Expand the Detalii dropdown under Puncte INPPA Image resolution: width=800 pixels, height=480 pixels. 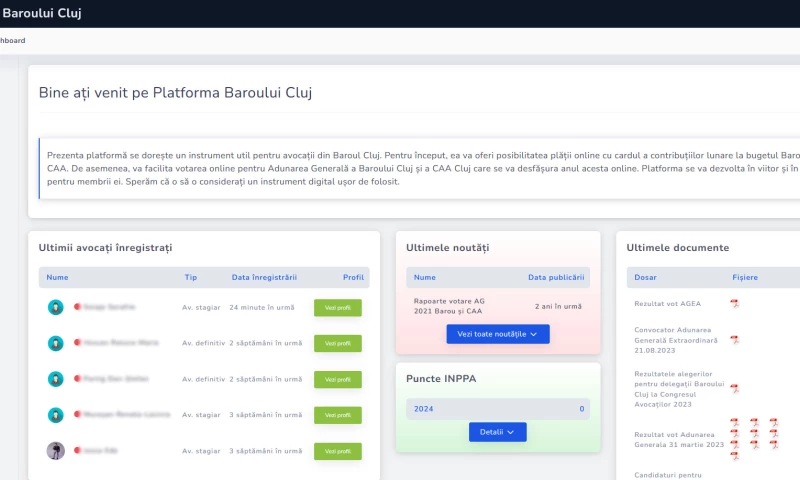(x=497, y=432)
